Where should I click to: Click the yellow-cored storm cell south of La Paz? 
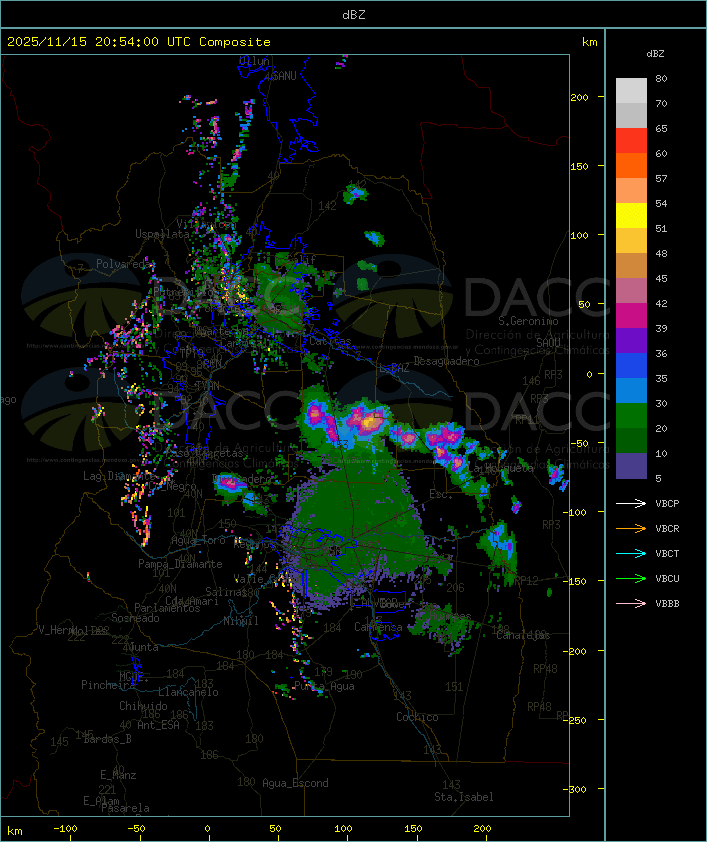point(369,423)
